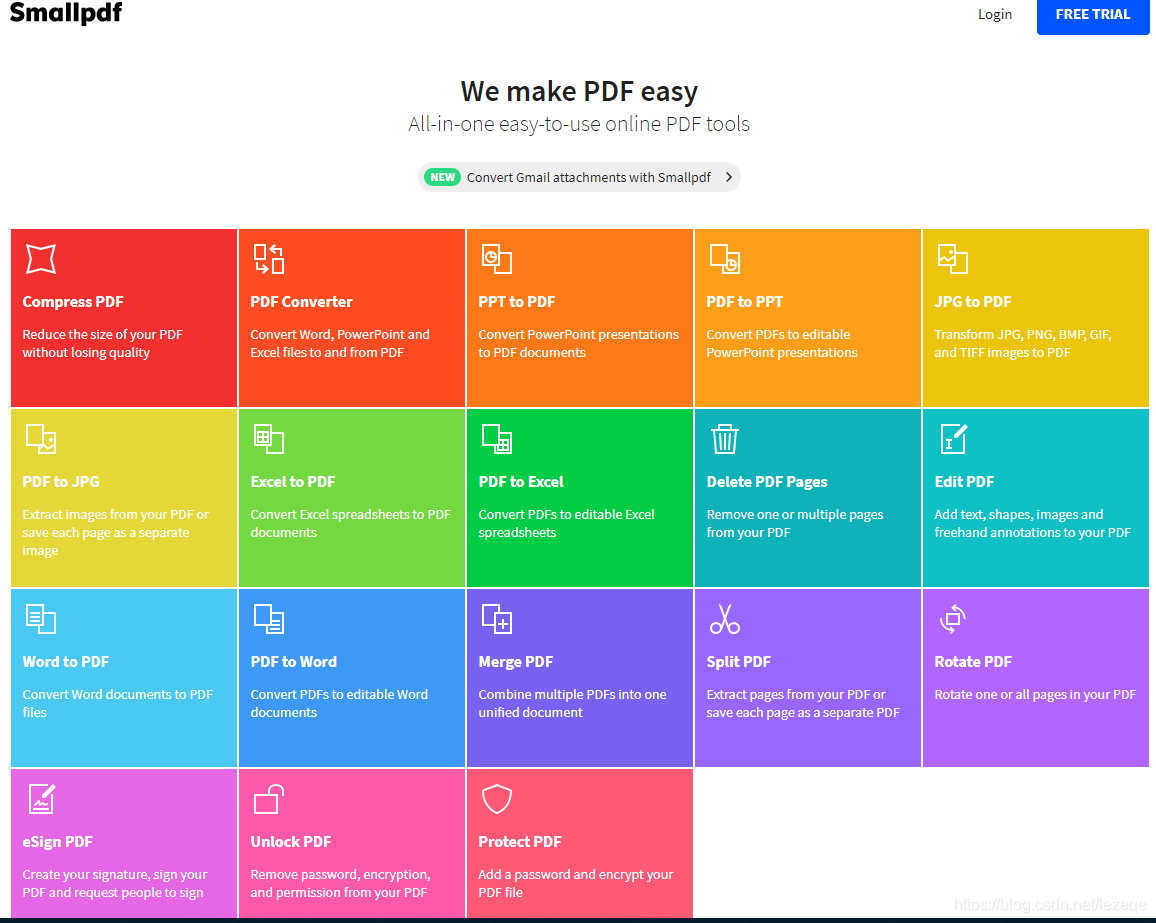Image resolution: width=1156 pixels, height=923 pixels.
Task: Click 'Convert Word documents to PDF files' text
Action: coord(118,703)
